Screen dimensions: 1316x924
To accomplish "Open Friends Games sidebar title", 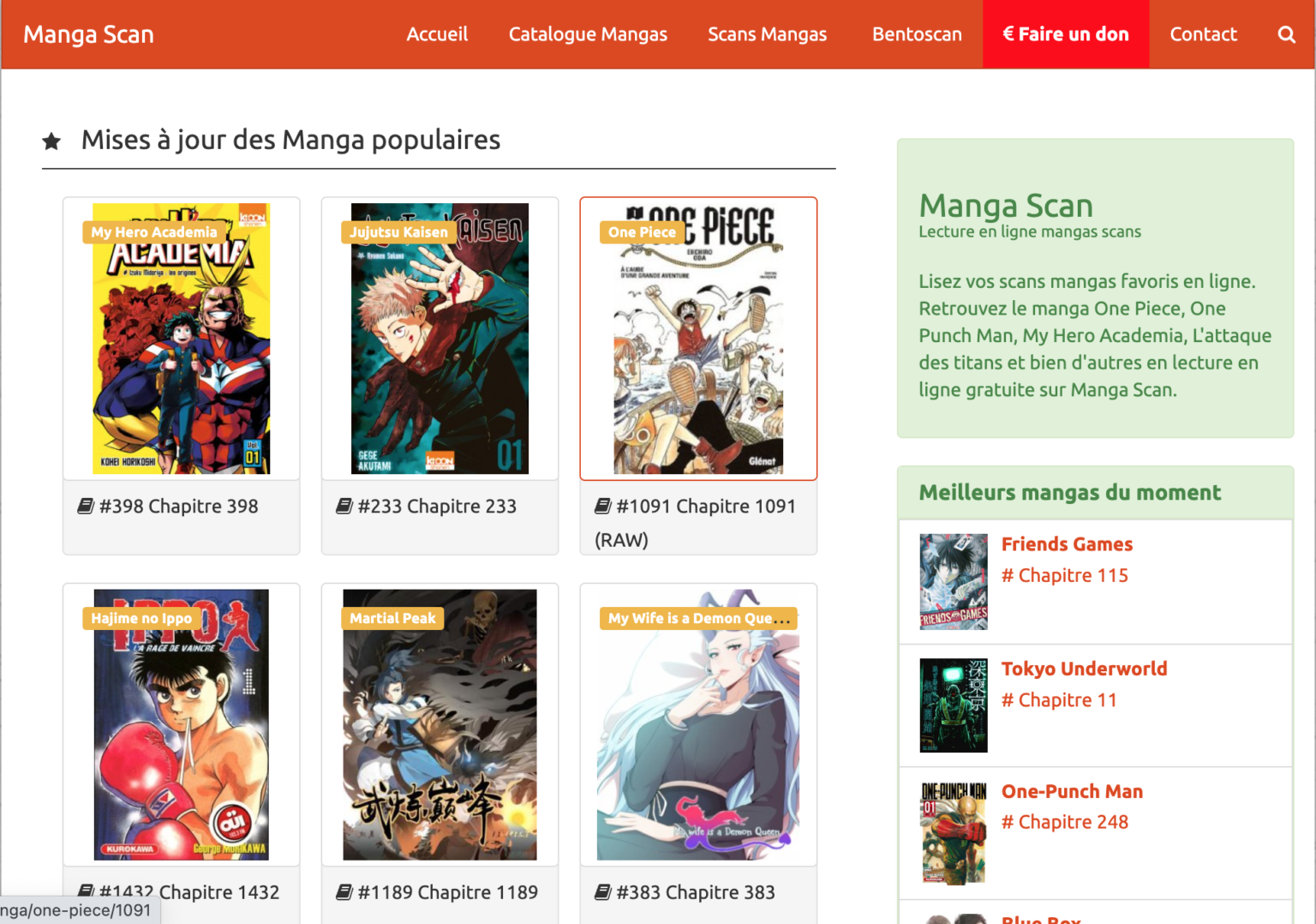I will [1067, 544].
